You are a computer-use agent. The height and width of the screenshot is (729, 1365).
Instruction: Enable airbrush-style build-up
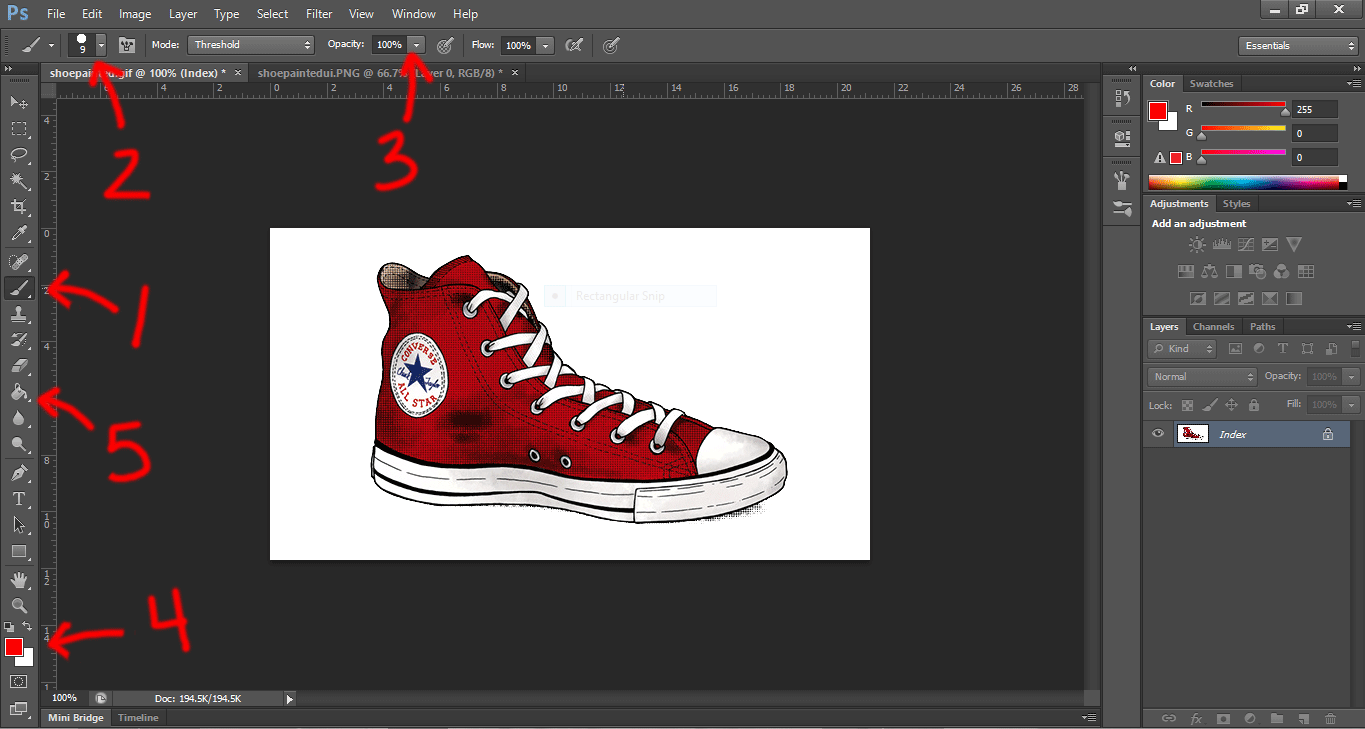pyautogui.click(x=574, y=45)
